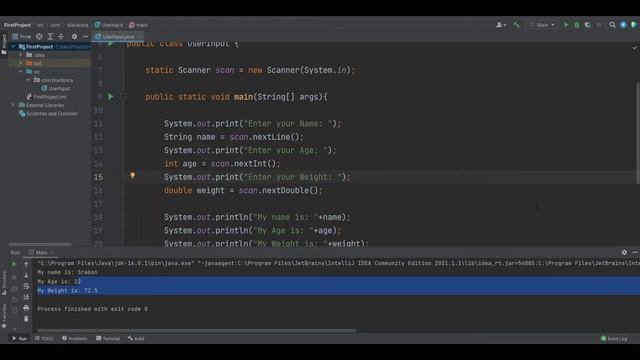Select FirstProject.iml file in tree
This screenshot has height=360, width=640.
[x=46, y=97]
